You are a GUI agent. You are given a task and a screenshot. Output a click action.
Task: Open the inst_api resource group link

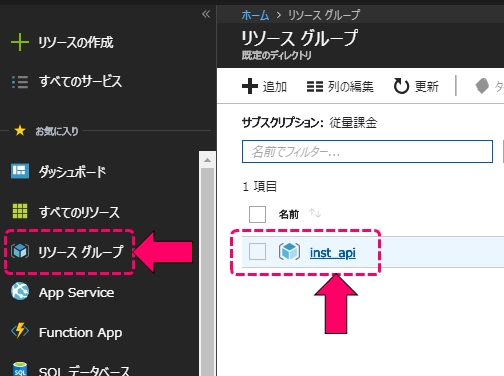(x=332, y=253)
